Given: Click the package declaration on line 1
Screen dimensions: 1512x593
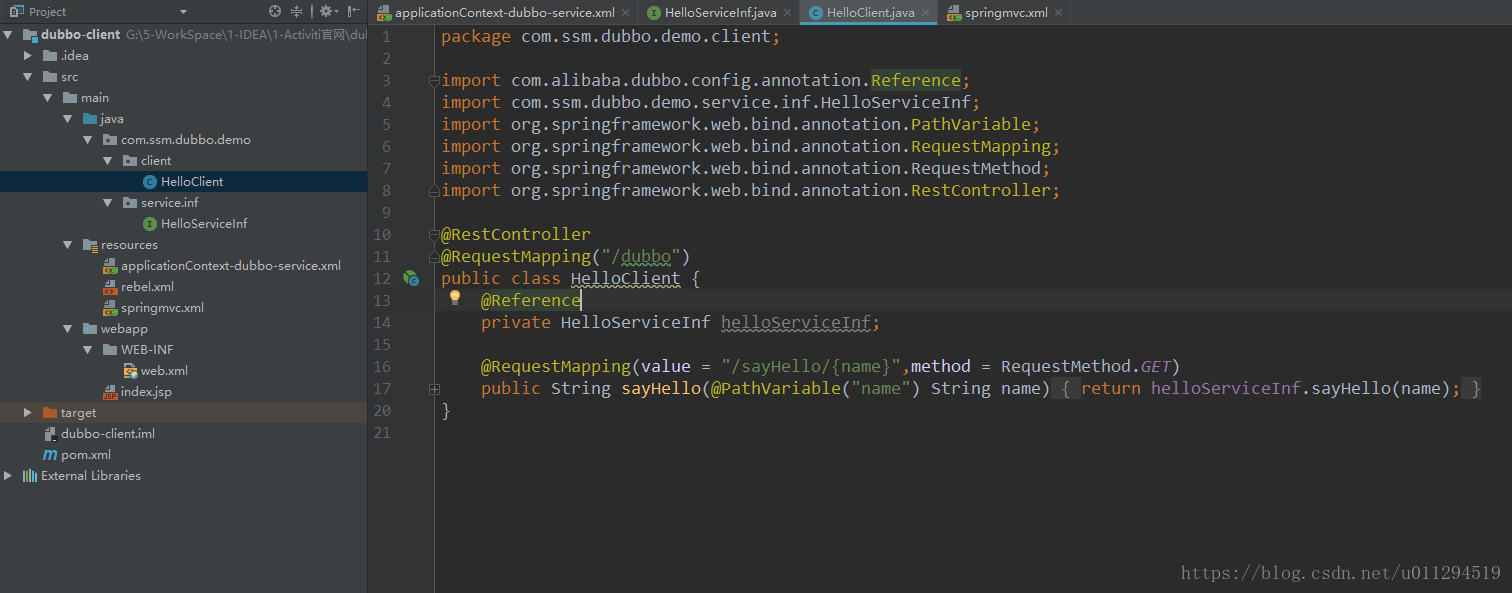Looking at the screenshot, I should pos(611,36).
